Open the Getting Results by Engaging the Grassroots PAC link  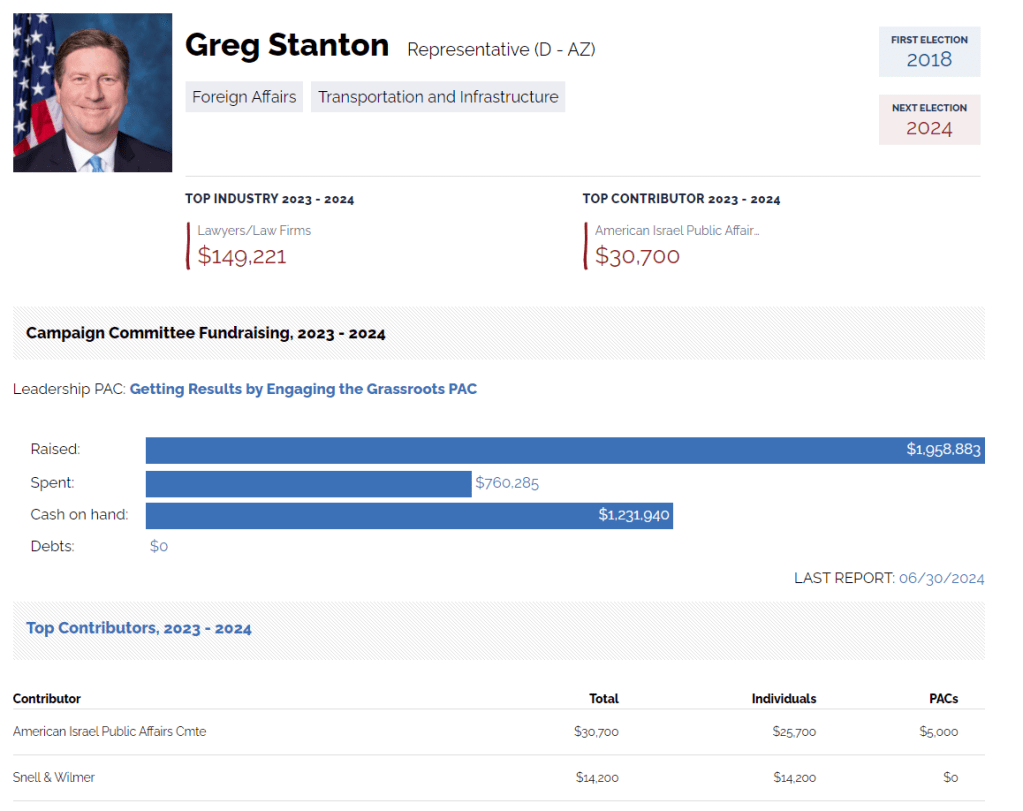click(x=303, y=389)
